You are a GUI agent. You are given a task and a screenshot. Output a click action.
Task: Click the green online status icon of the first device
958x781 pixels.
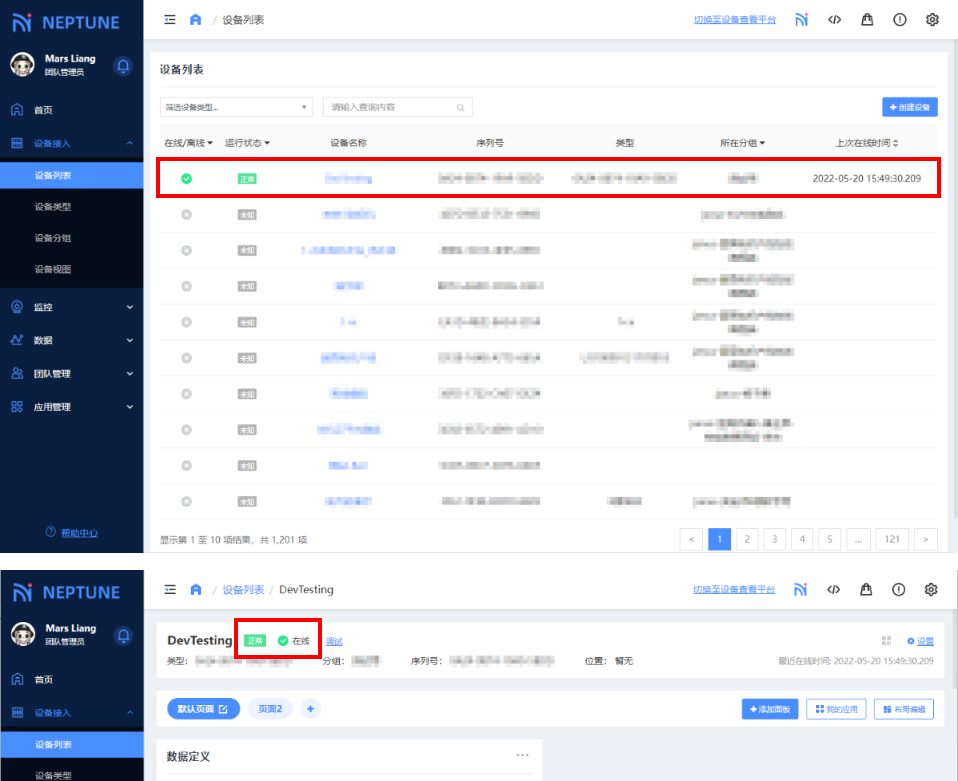click(x=186, y=179)
